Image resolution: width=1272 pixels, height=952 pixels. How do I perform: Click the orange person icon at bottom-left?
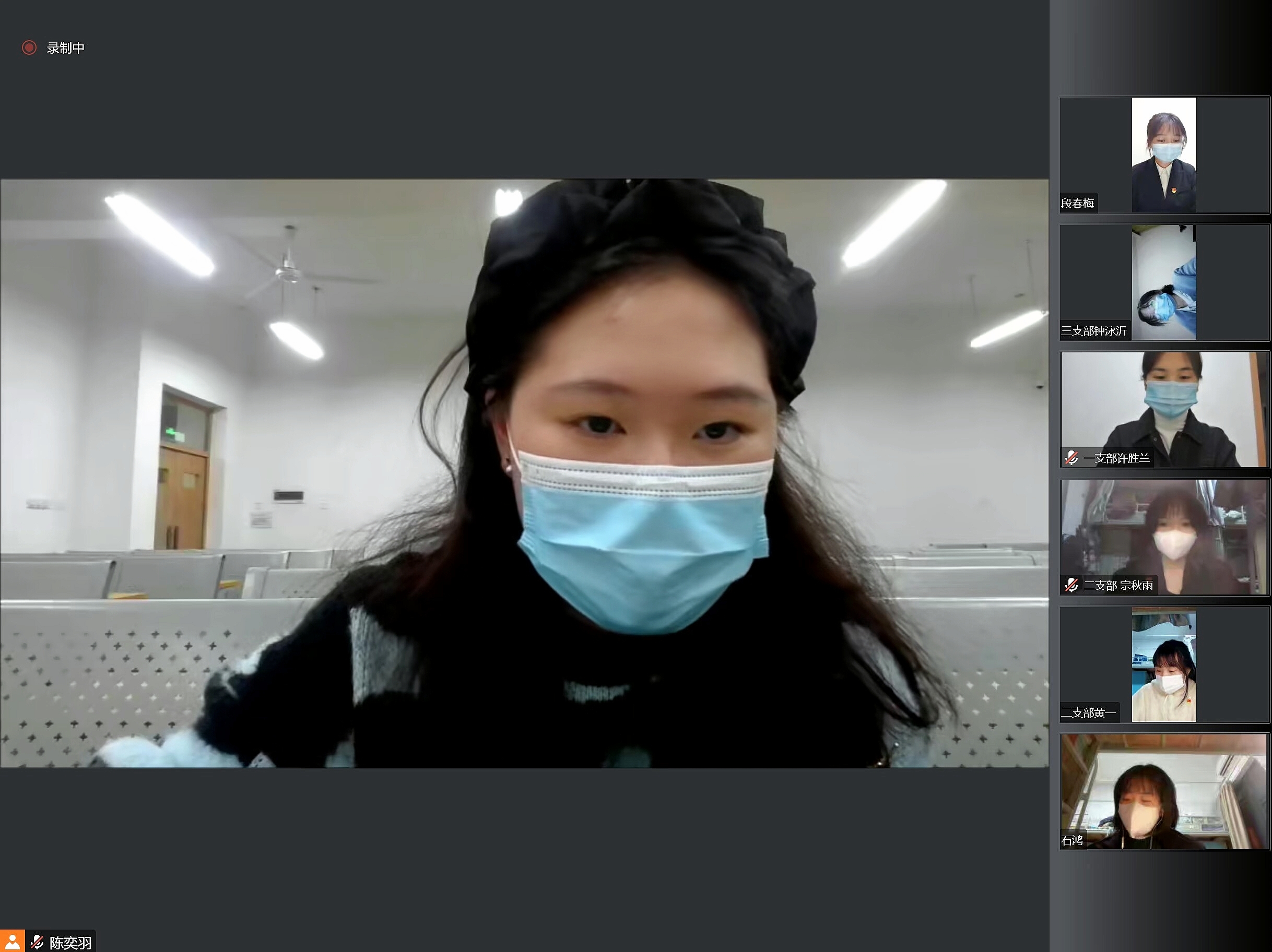tap(12, 941)
